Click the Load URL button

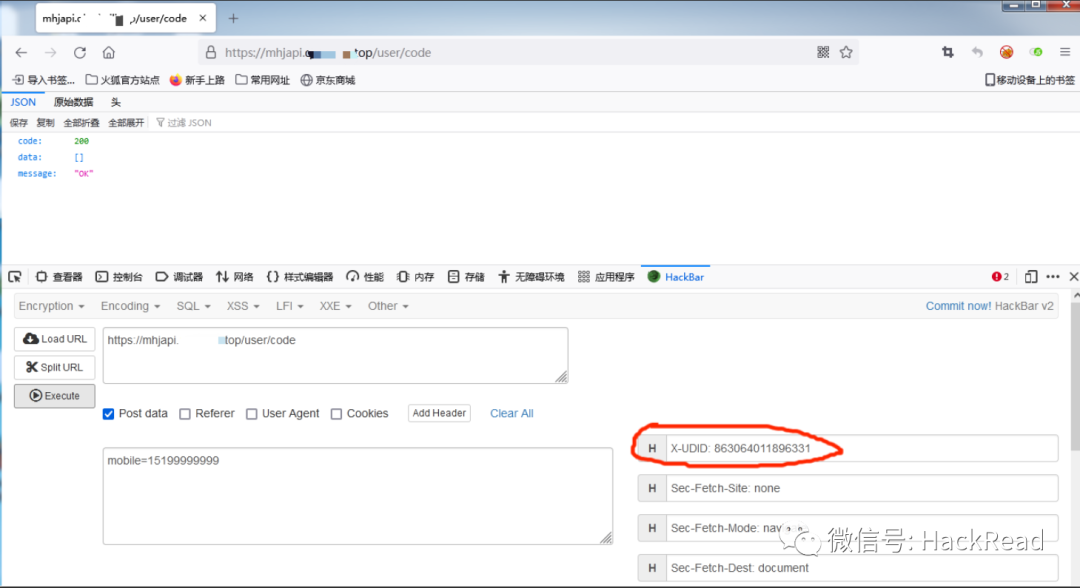tap(54, 339)
